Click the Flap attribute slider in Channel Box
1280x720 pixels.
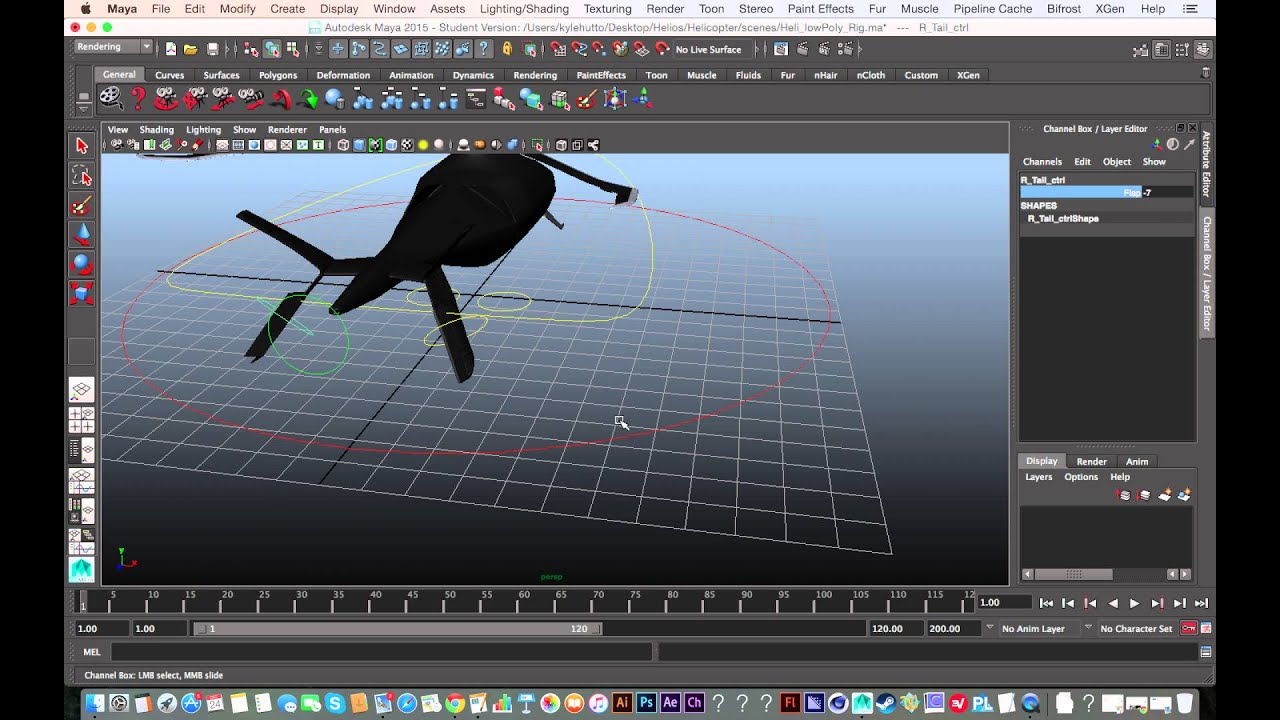(1080, 192)
